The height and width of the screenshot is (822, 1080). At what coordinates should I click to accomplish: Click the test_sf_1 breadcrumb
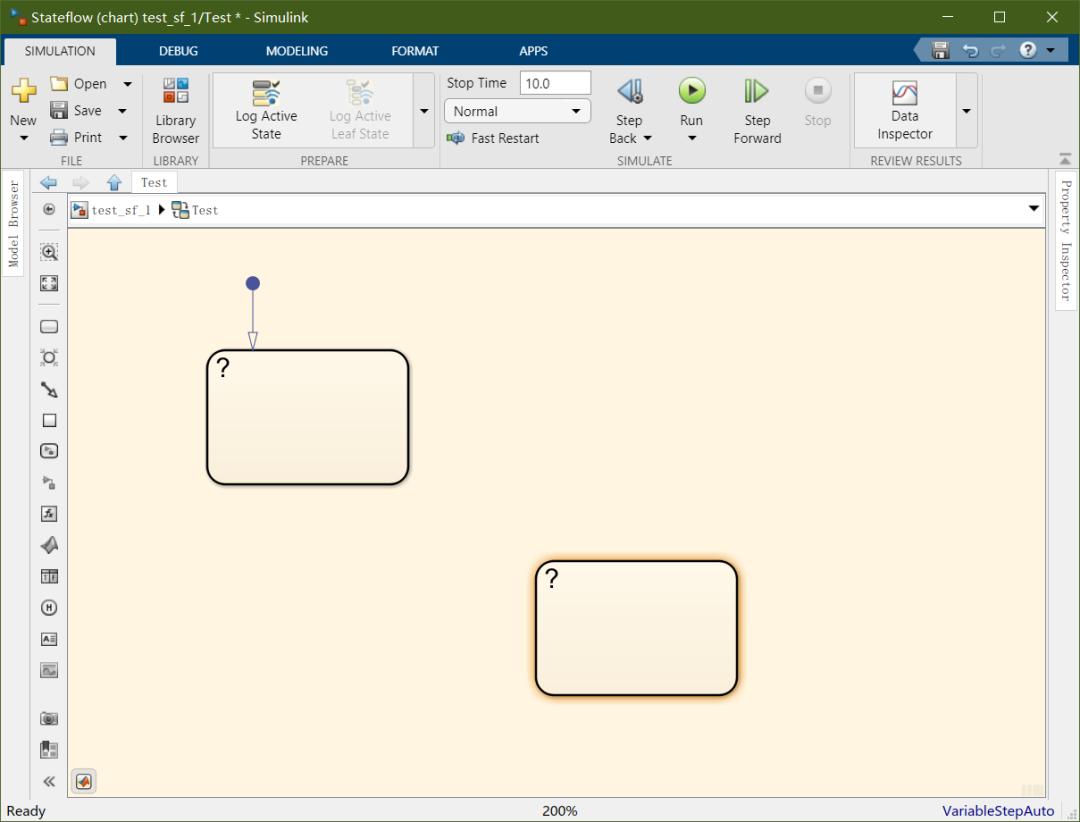tap(120, 210)
